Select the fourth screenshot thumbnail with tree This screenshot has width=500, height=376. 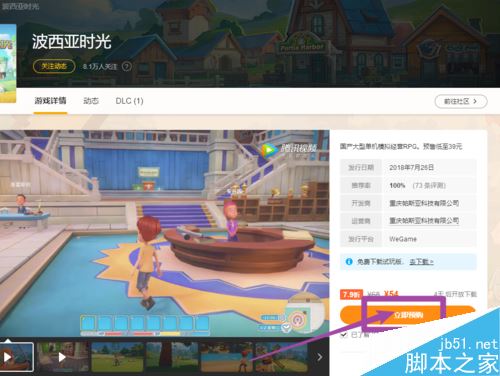click(172, 357)
